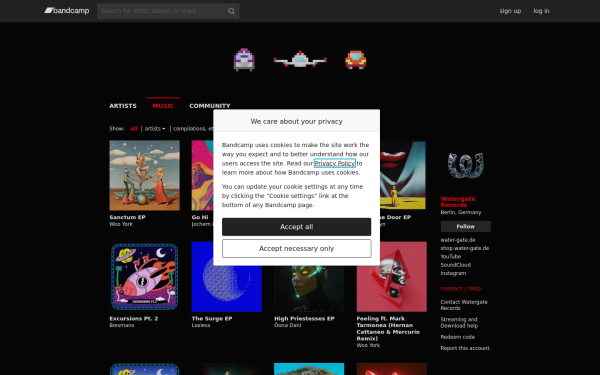Open the SoundCloud link
600x375 pixels.
tap(455, 265)
